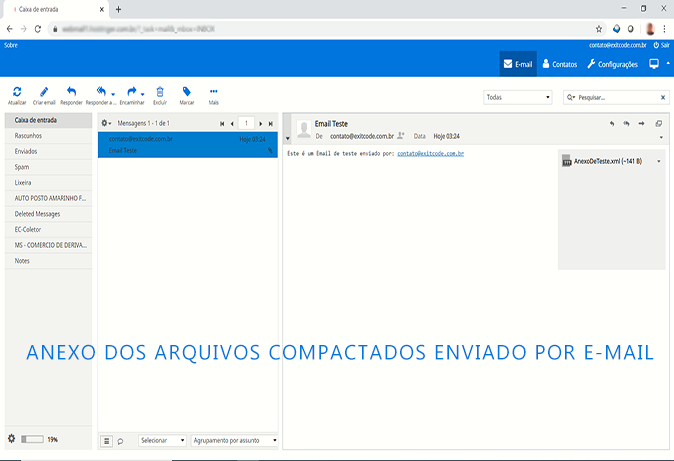Image resolution: width=674 pixels, height=461 pixels.
Task: Open EC-Coletor folder
Action: pyautogui.click(x=48, y=230)
